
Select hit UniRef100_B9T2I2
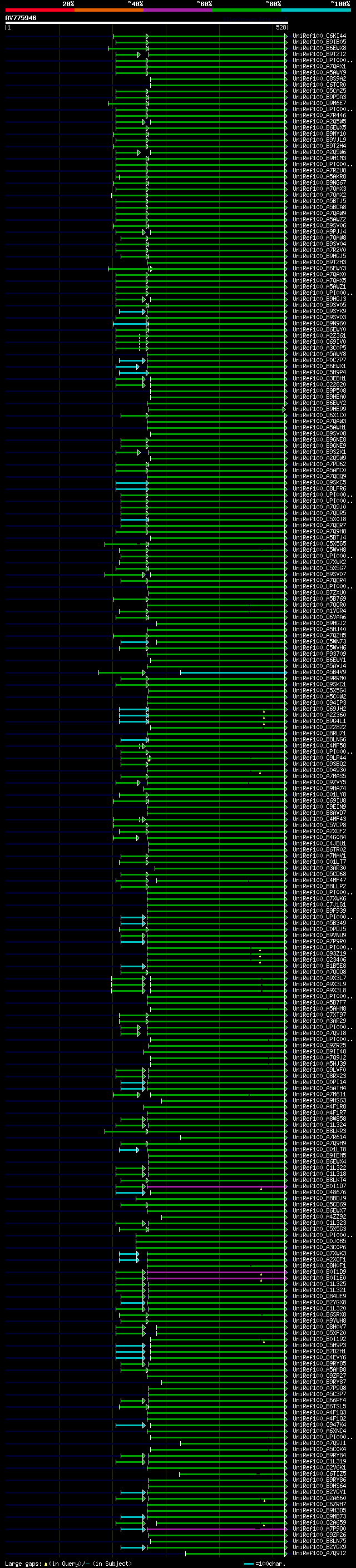tap(319, 54)
